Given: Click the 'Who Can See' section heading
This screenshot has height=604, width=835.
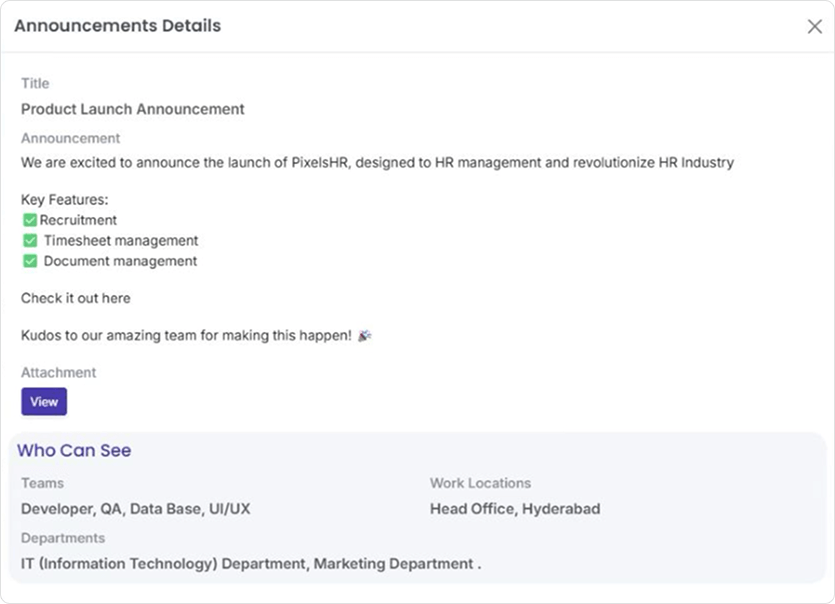Looking at the screenshot, I should 74,451.
